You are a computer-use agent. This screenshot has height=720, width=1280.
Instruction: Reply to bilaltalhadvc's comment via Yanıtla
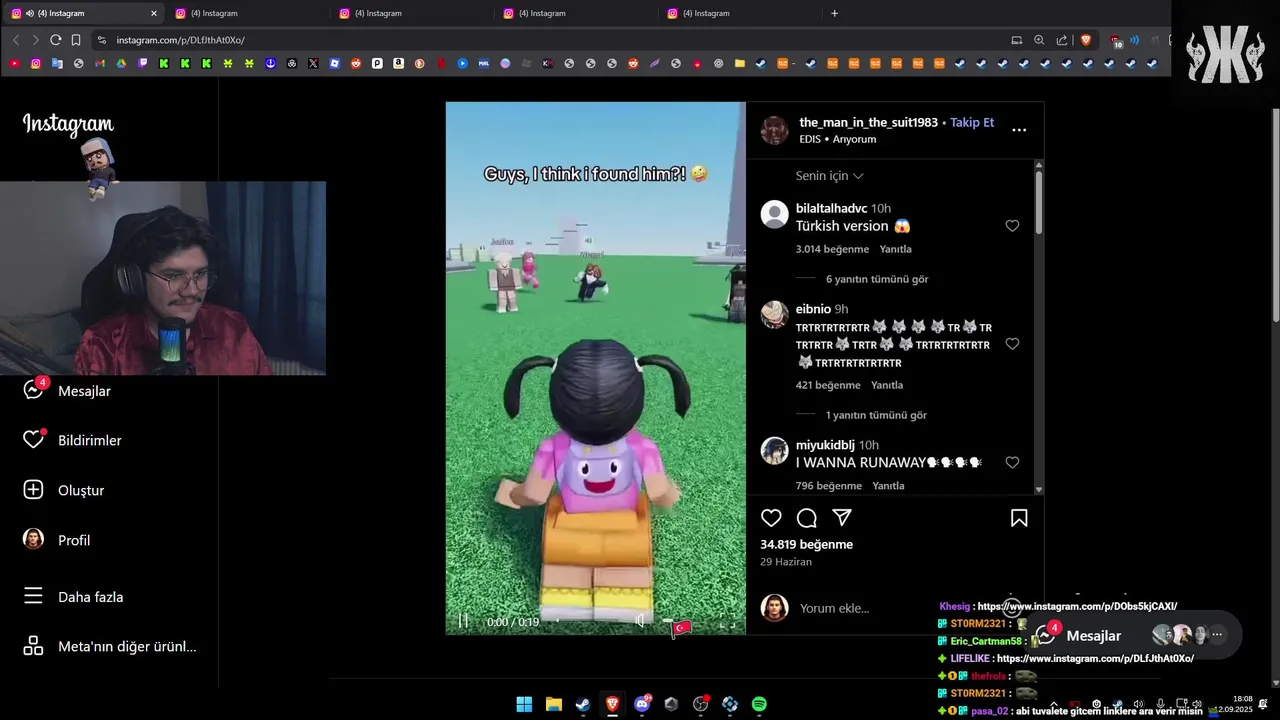click(x=895, y=249)
